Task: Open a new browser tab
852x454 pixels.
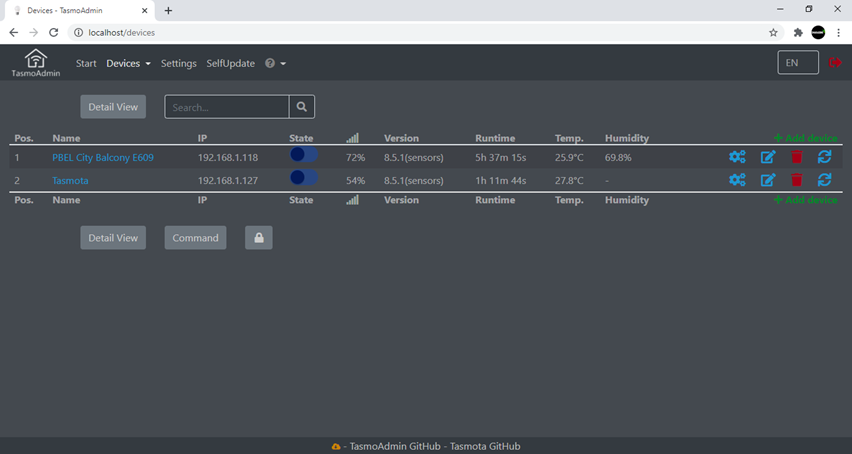Action: click(x=168, y=11)
